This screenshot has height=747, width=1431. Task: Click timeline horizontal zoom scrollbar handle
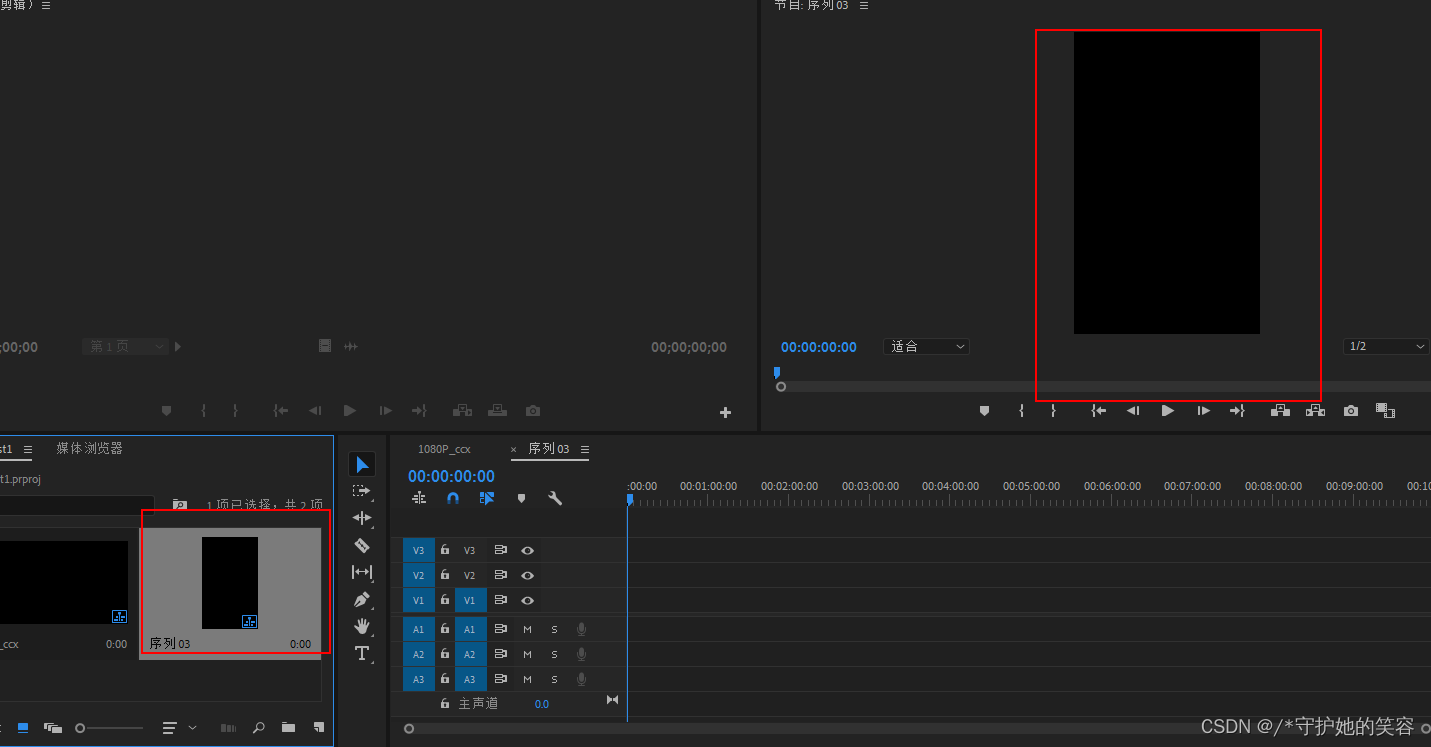tap(409, 729)
